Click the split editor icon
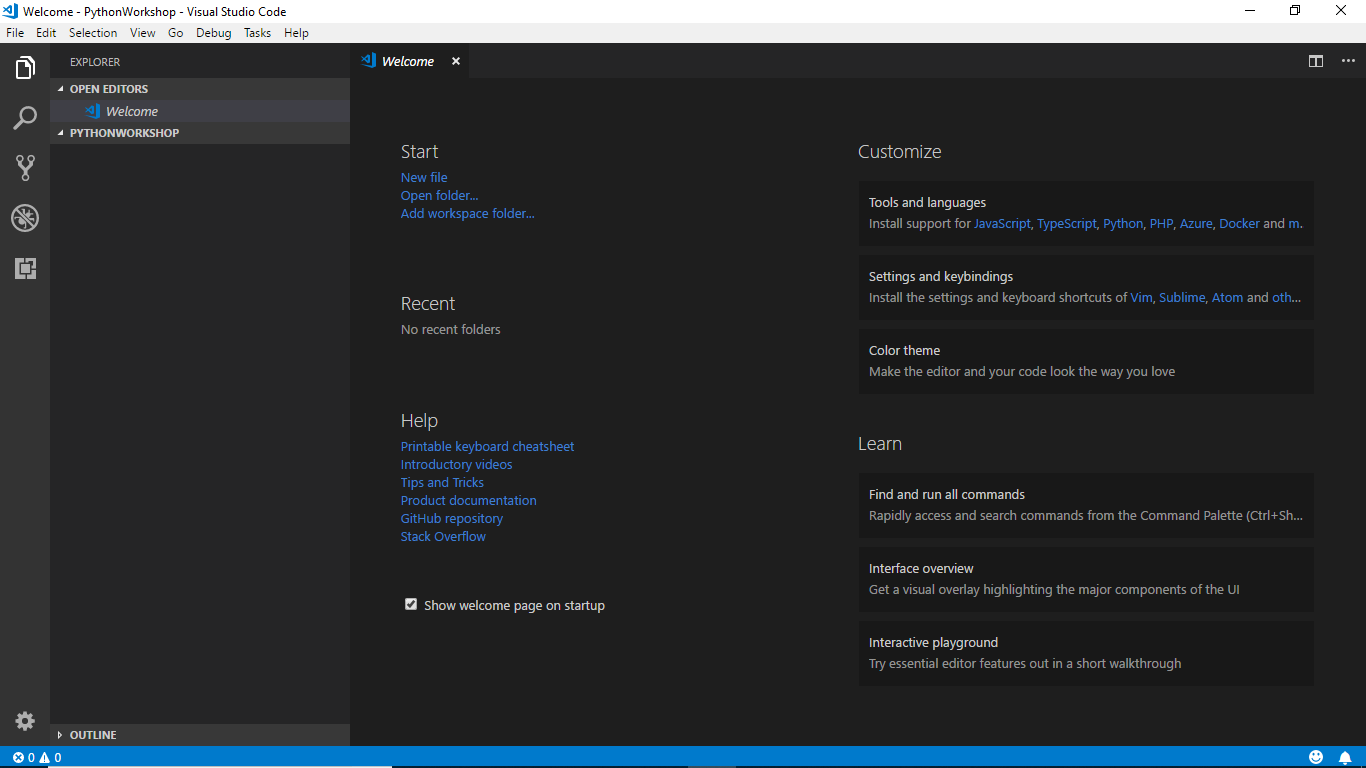Viewport: 1366px width, 768px height. [1316, 61]
